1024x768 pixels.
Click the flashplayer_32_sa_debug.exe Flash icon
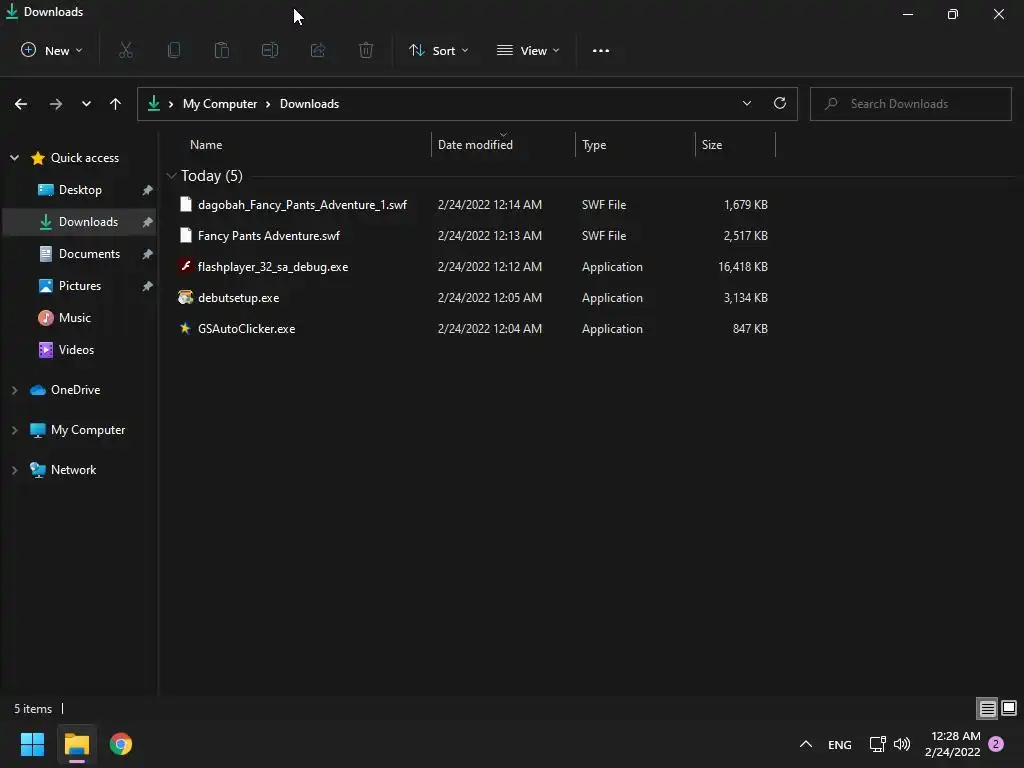point(185,266)
